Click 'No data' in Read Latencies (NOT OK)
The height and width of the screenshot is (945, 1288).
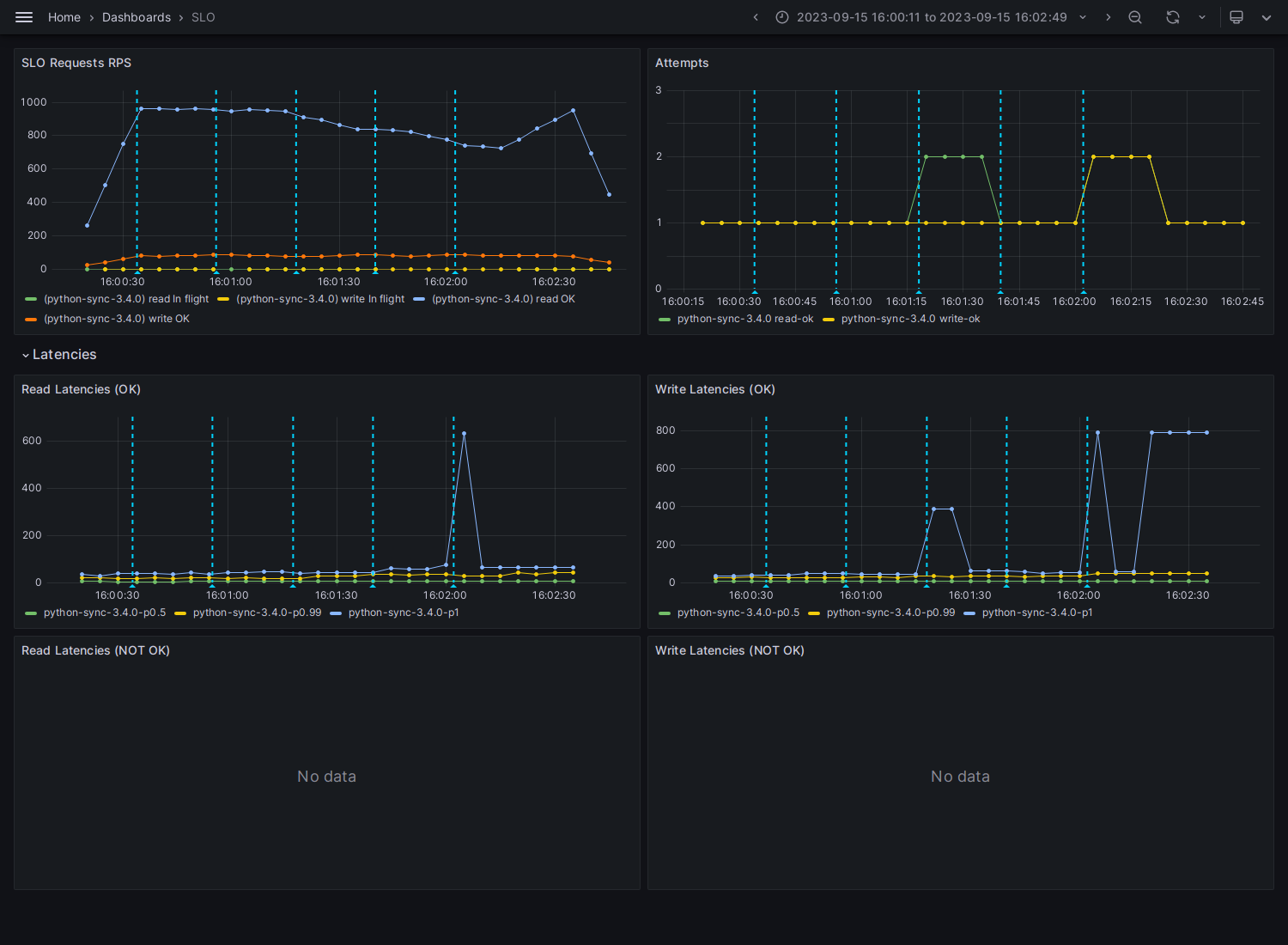tap(326, 777)
